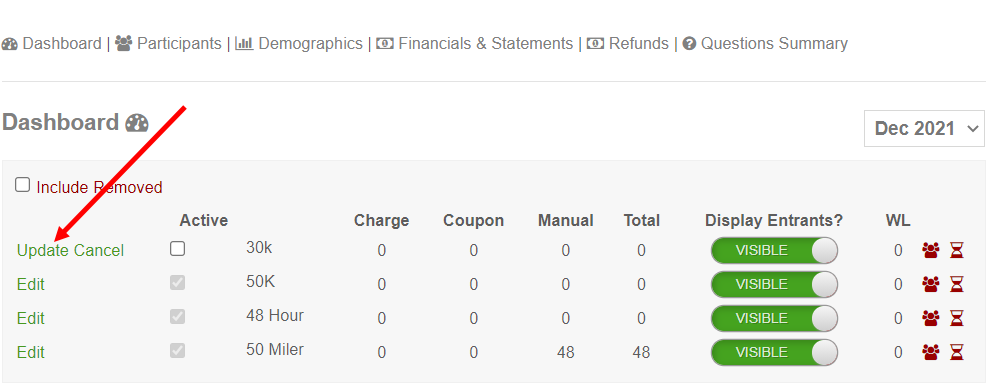The width and height of the screenshot is (992, 389).
Task: Click the group icon in 50 Miler row
Action: (930, 352)
